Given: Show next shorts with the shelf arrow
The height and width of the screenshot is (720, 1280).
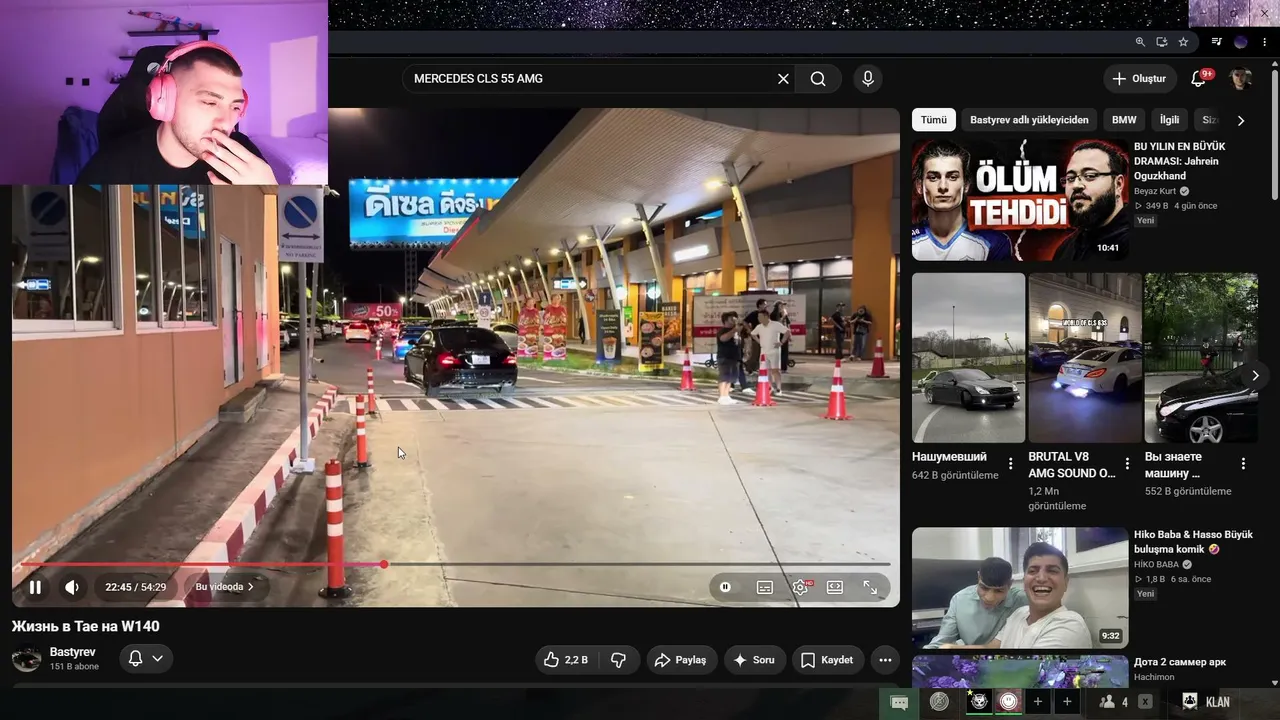Looking at the screenshot, I should click(x=1255, y=376).
